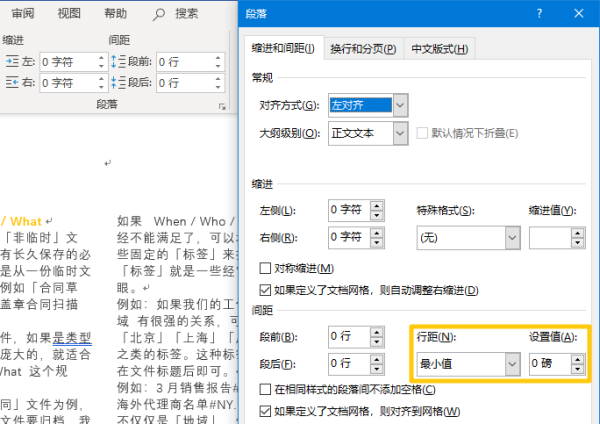
Task: Decrease 右侧 indent in dialog
Action: click(x=377, y=242)
